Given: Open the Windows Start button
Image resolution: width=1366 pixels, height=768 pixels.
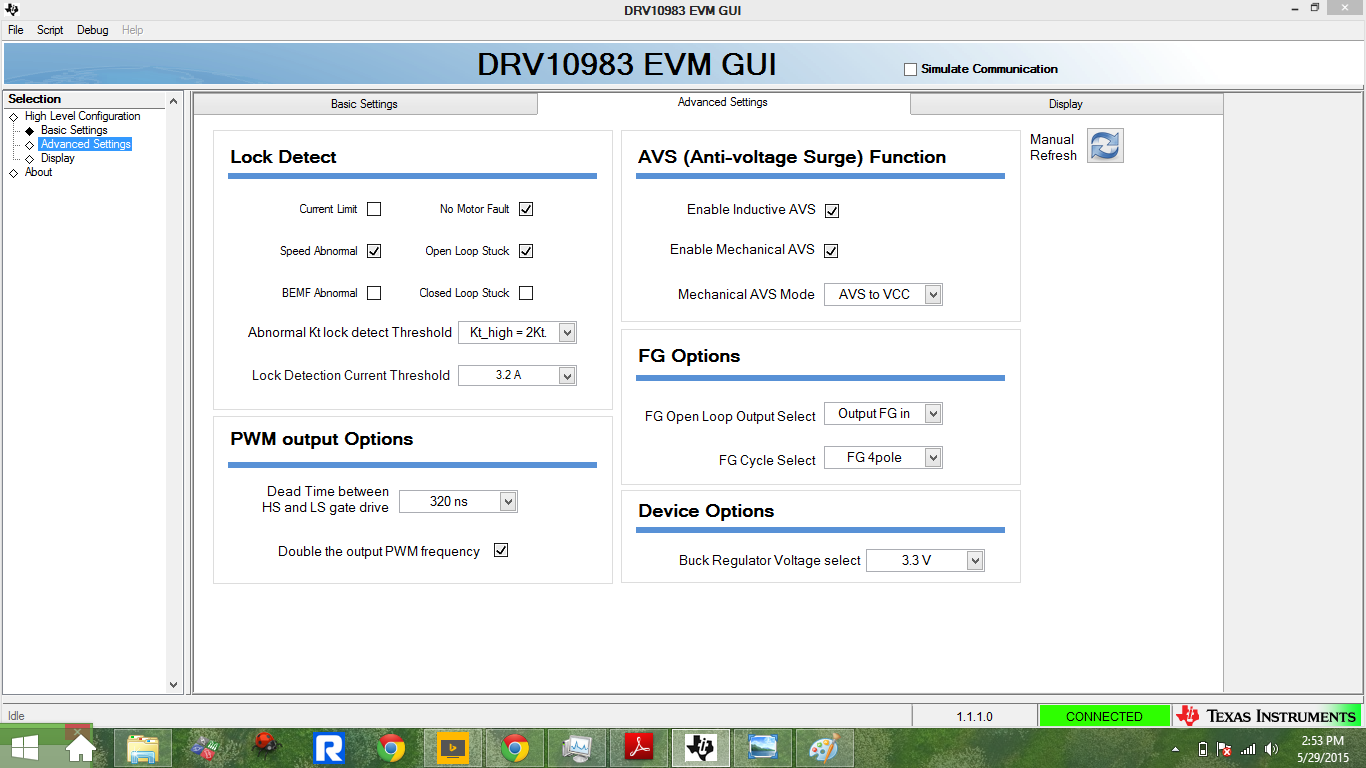Looking at the screenshot, I should coord(24,748).
